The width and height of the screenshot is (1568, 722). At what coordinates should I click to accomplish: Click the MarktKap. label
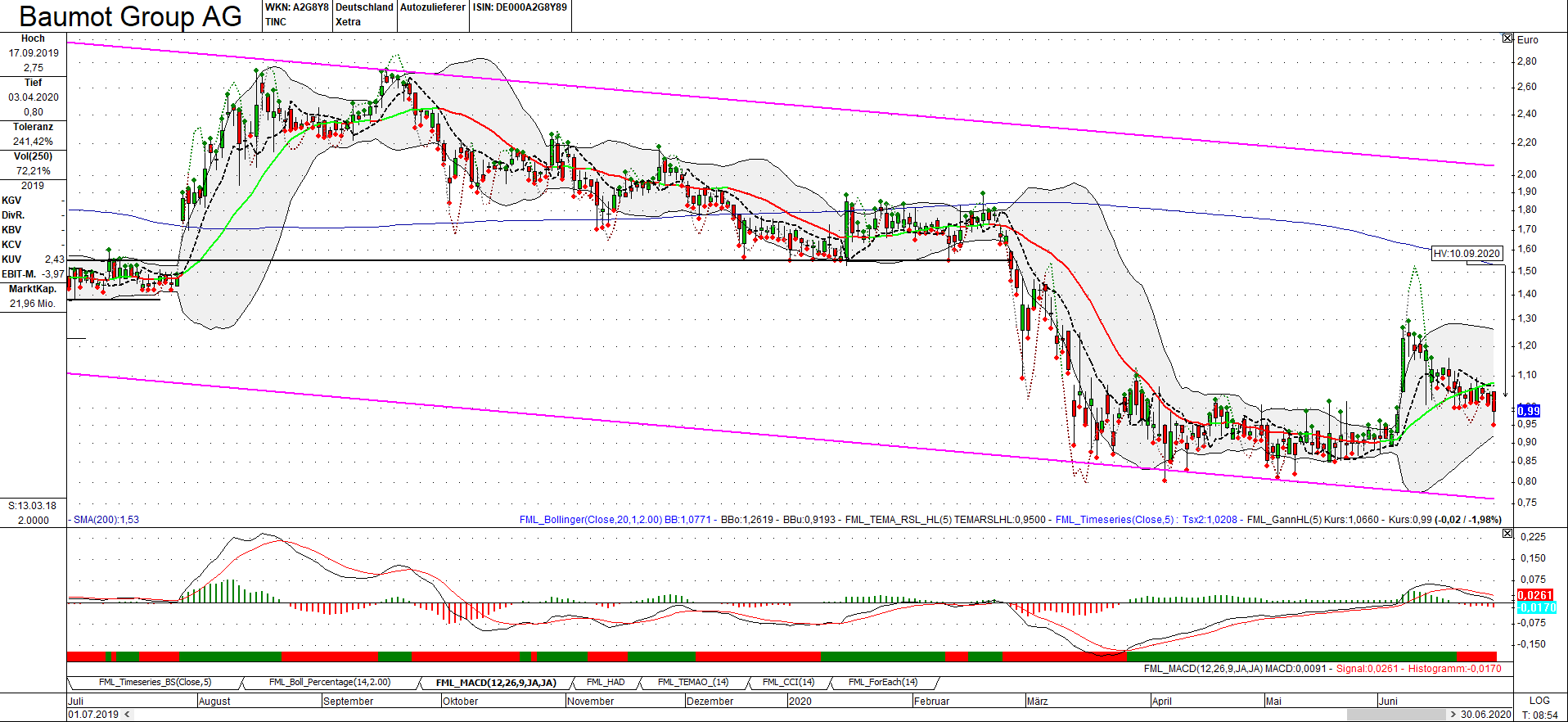coord(33,289)
